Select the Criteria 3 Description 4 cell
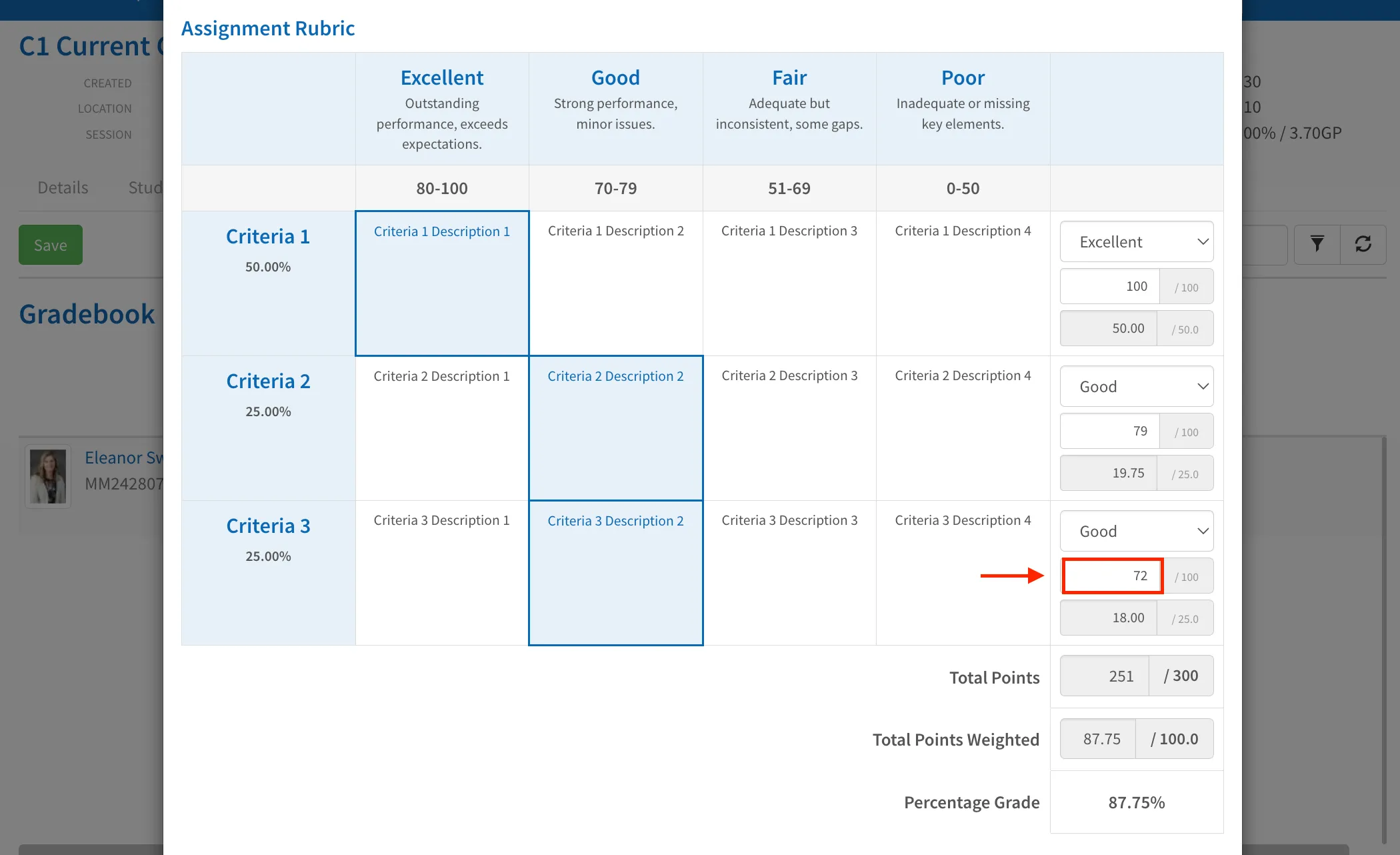The height and width of the screenshot is (855, 1400). [x=963, y=573]
